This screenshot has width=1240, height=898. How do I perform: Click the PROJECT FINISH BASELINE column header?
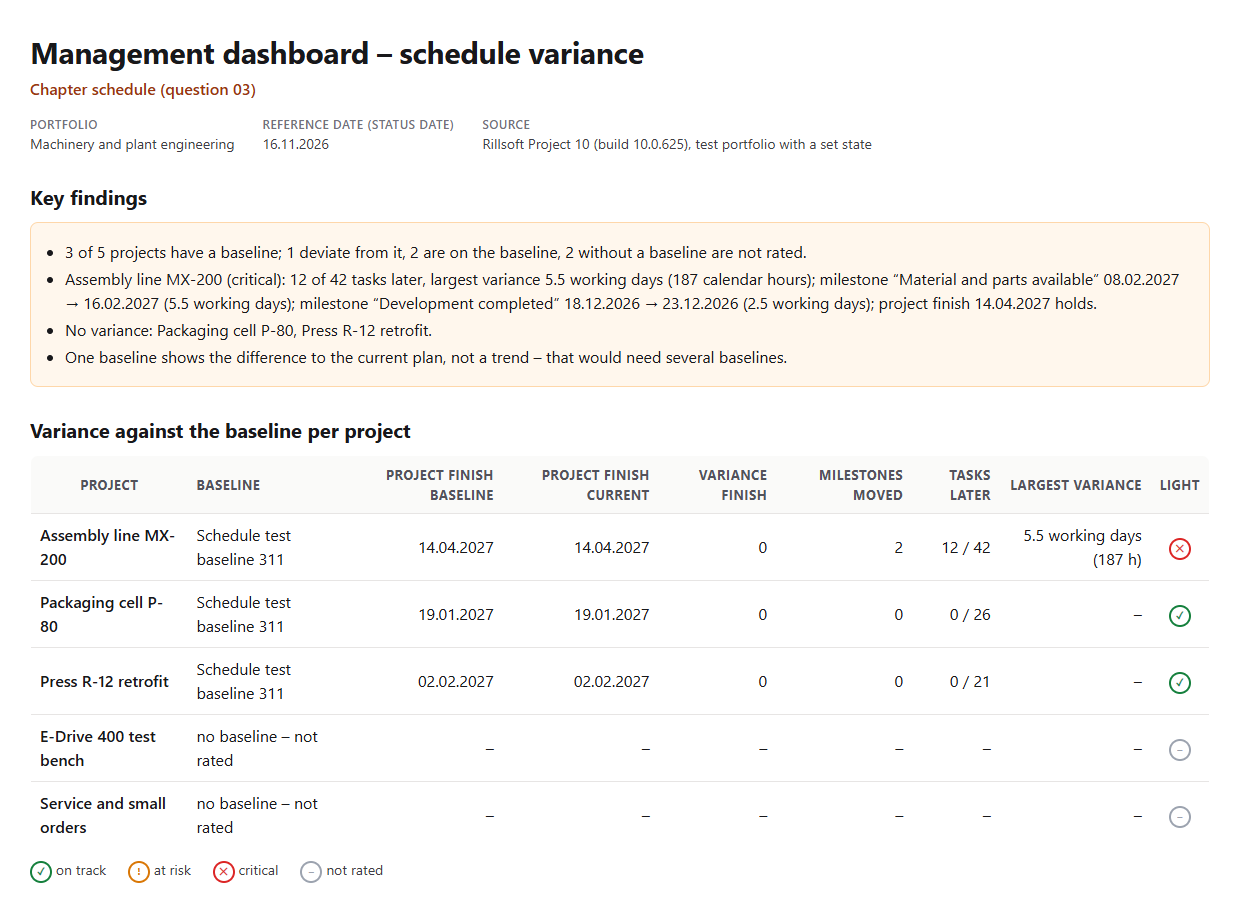pos(440,485)
